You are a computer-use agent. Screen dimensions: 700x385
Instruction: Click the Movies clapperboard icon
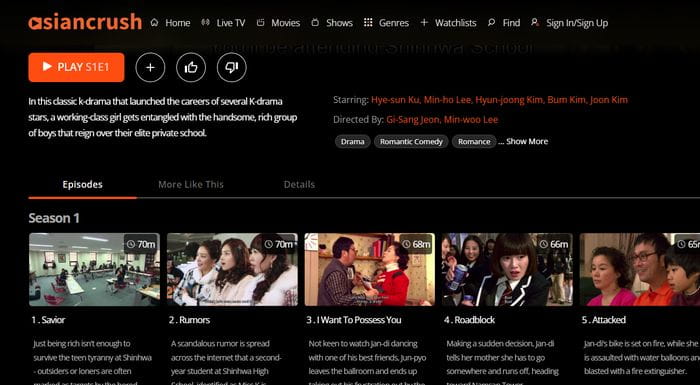260,22
